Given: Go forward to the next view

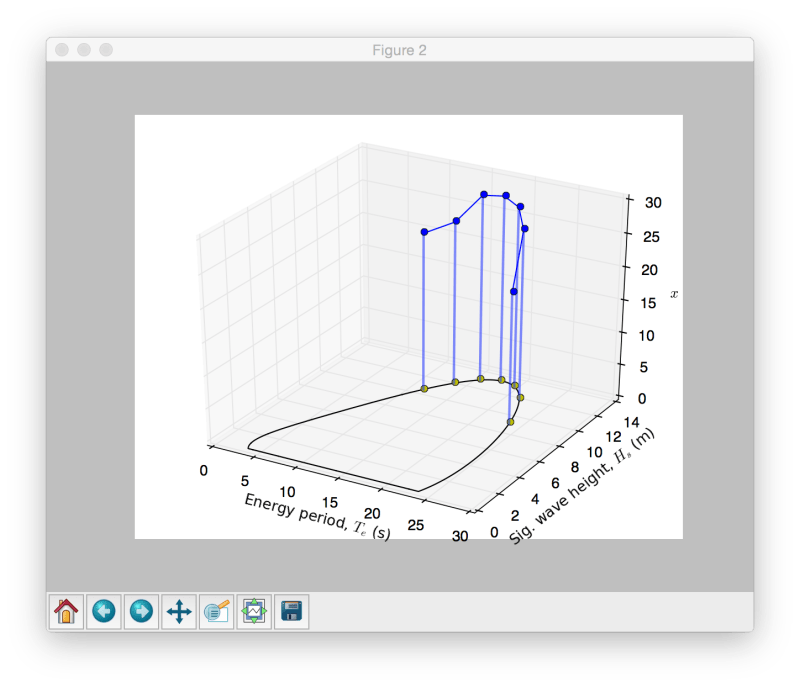Looking at the screenshot, I should (x=142, y=610).
